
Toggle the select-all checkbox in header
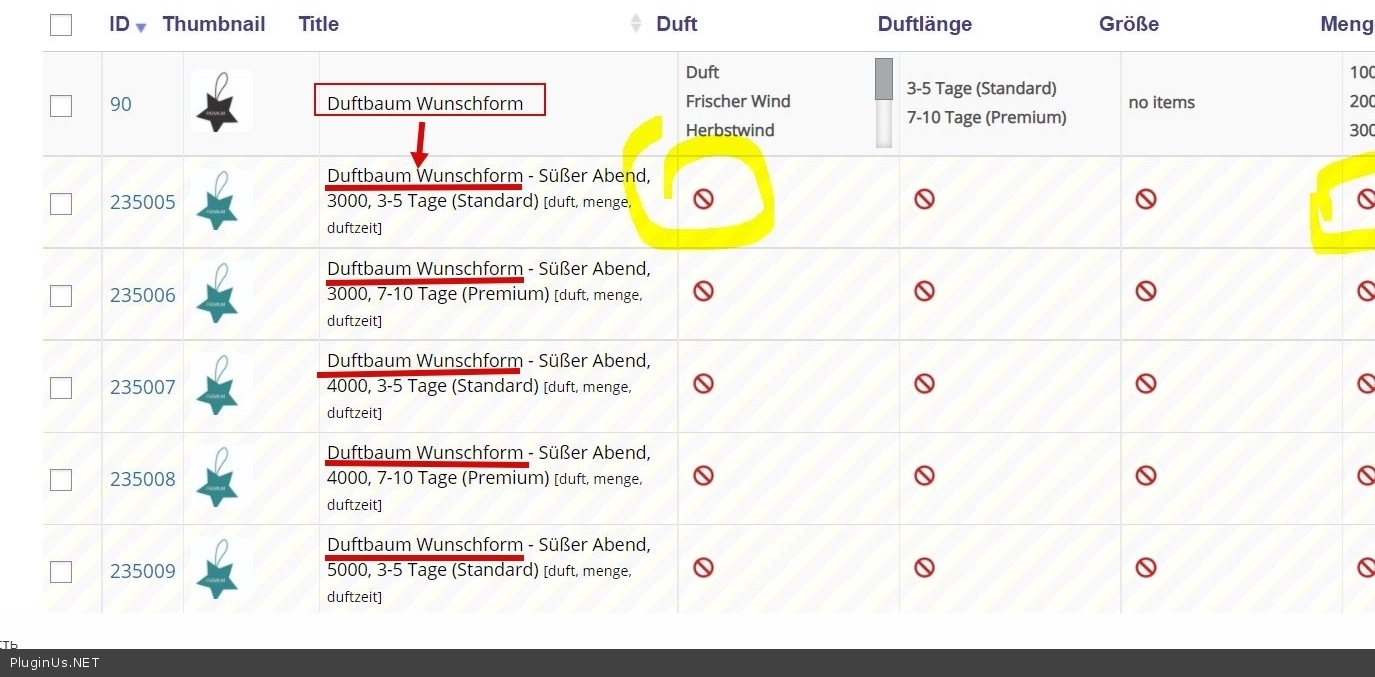[x=61, y=25]
